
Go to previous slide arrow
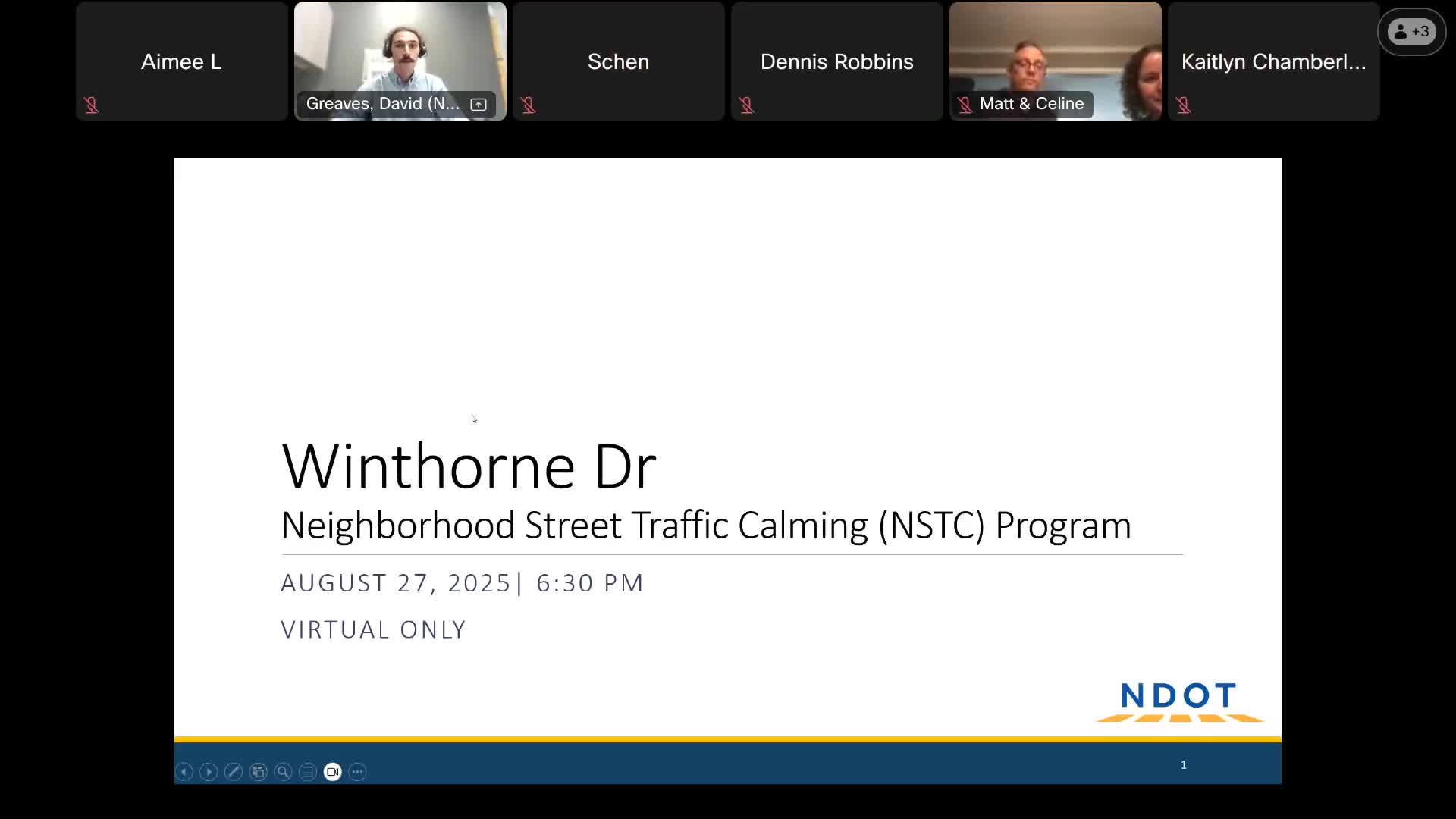tap(184, 772)
